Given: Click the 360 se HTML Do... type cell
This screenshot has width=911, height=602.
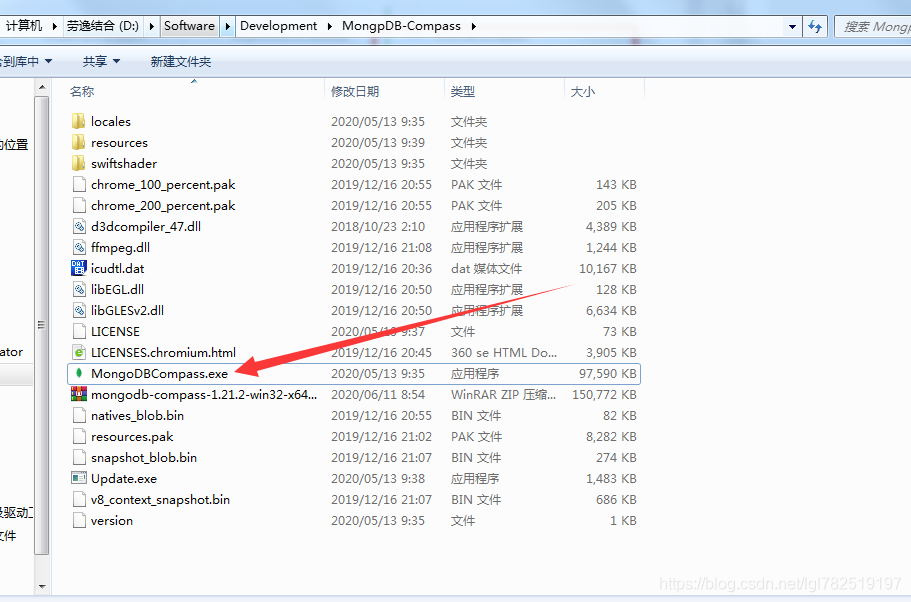Looking at the screenshot, I should point(504,353).
